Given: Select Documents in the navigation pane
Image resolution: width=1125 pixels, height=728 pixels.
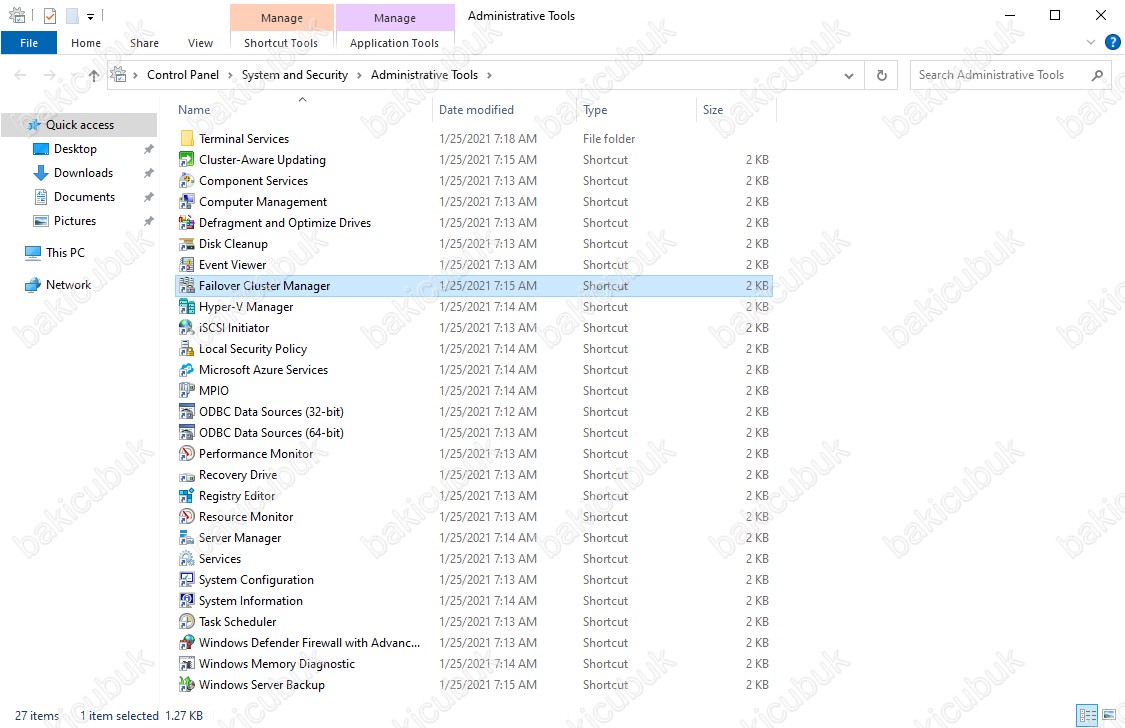Looking at the screenshot, I should (x=85, y=197).
